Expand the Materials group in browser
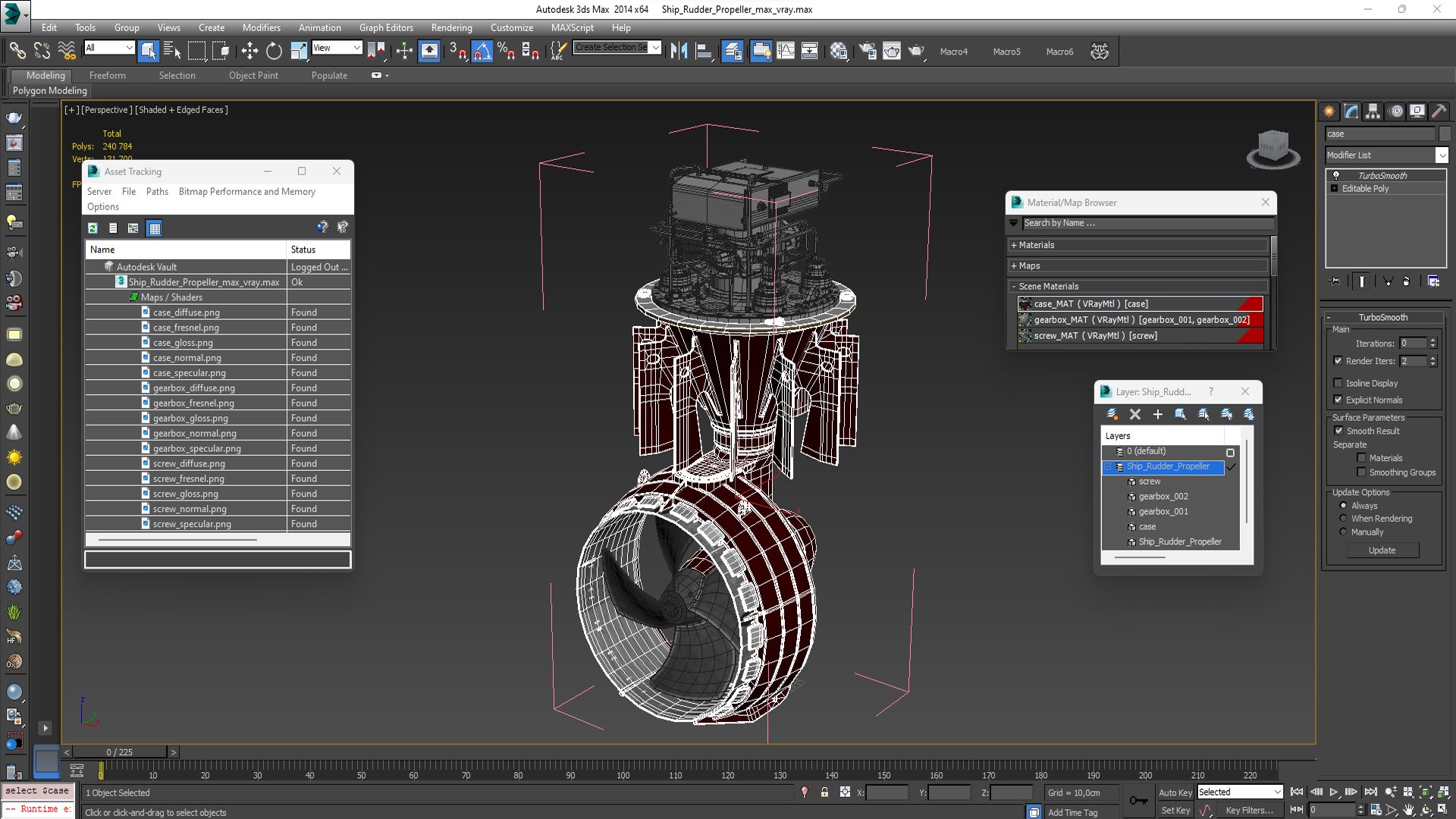The width and height of the screenshot is (1456, 819). pos(1139,245)
